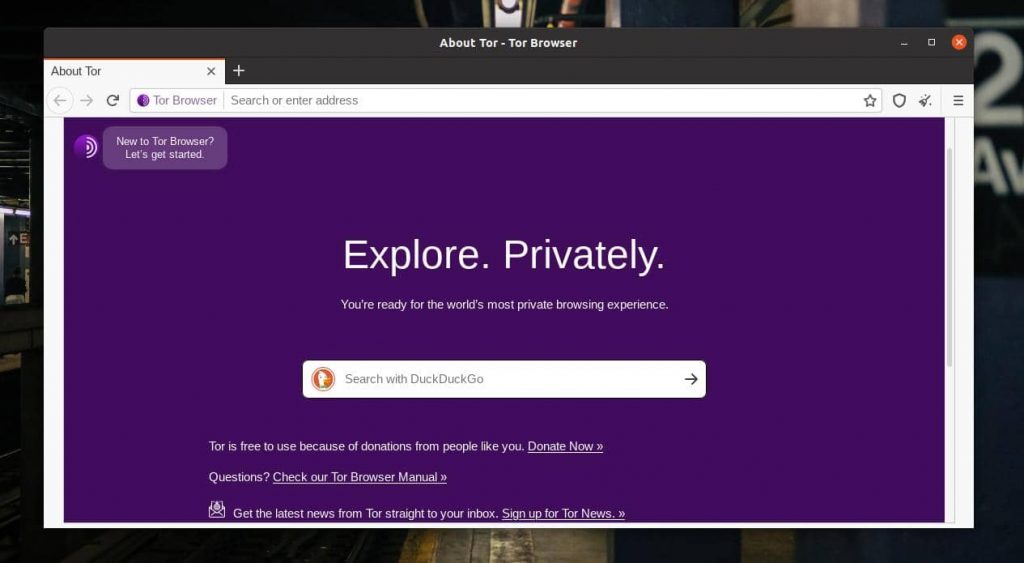
Task: Click the 'Explore. Privately.' heading
Action: 504,255
